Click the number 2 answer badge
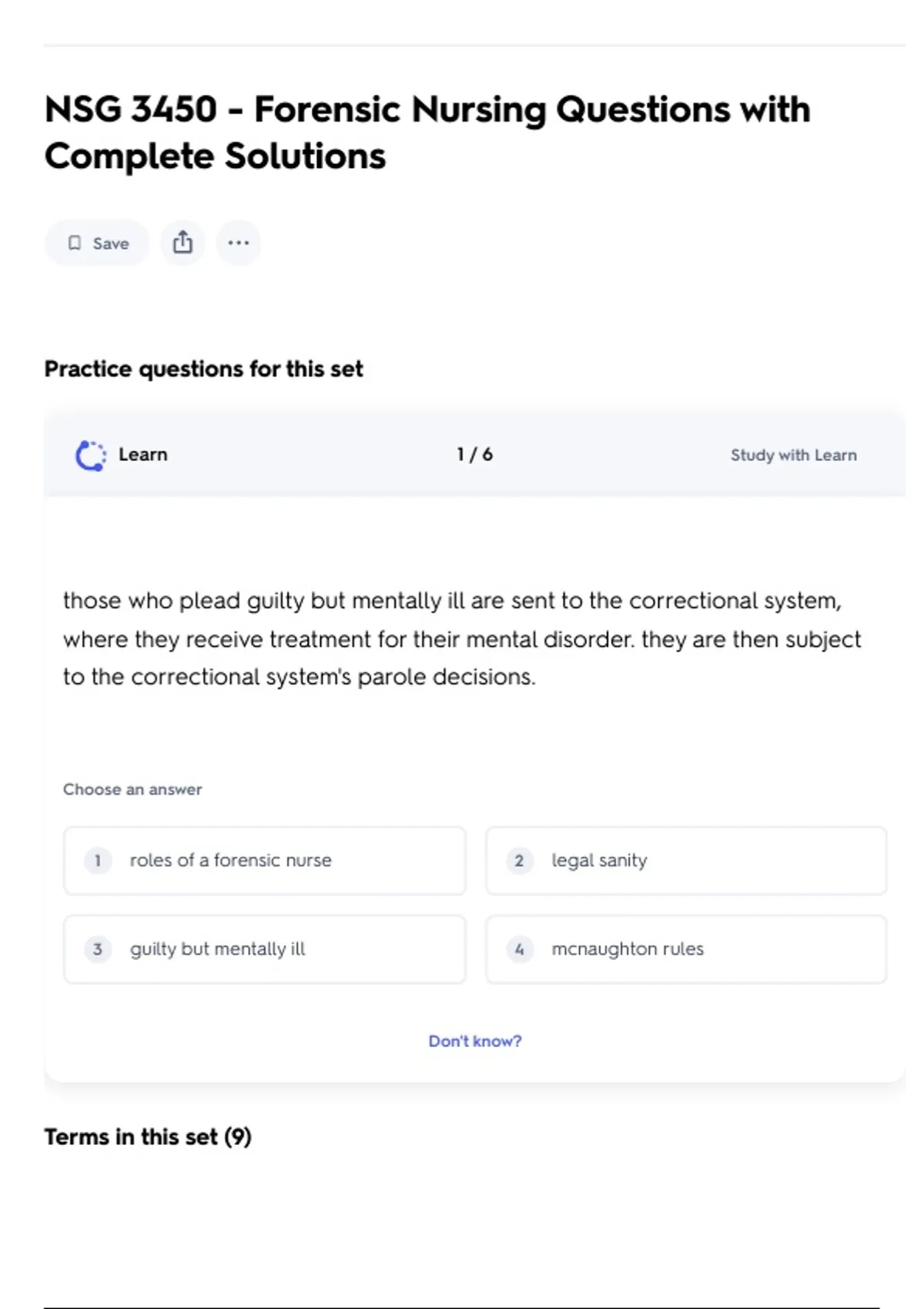The width and height of the screenshot is (924, 1309). click(519, 861)
